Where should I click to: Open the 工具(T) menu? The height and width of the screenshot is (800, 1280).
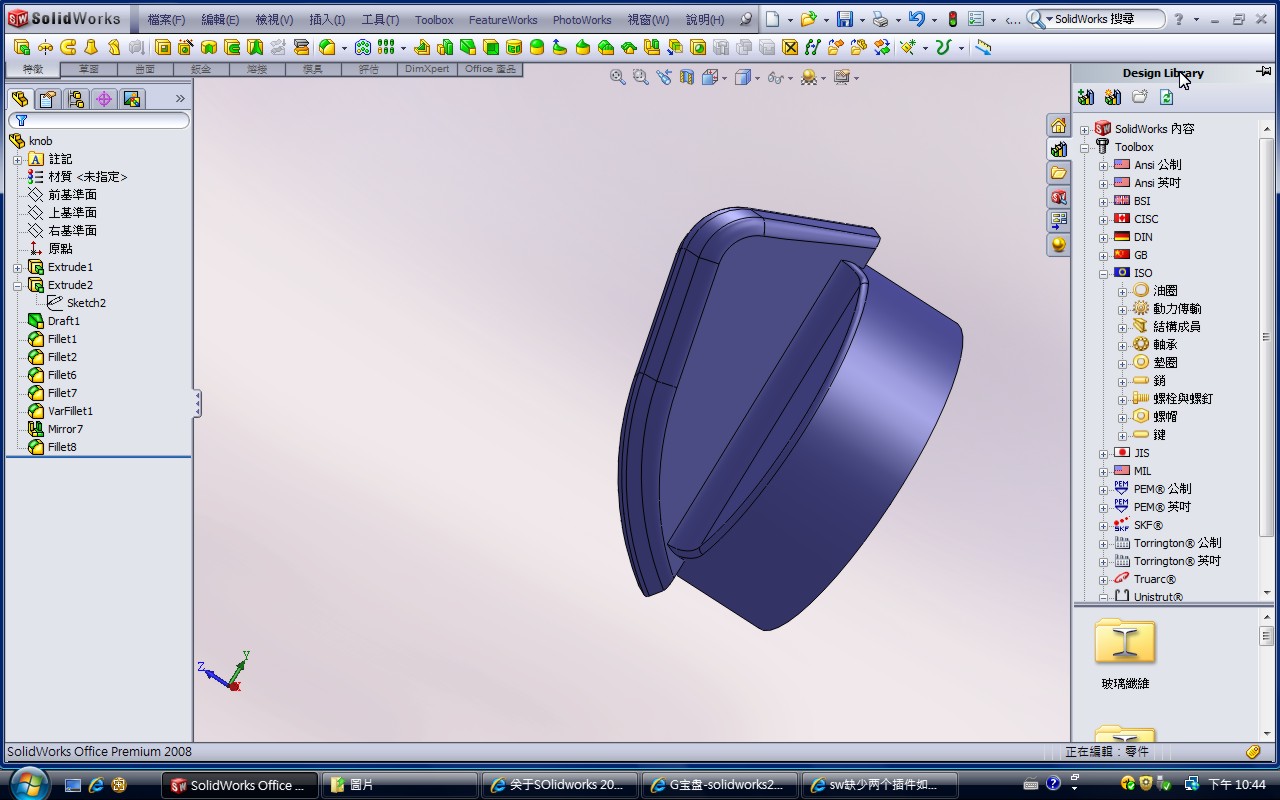click(380, 20)
